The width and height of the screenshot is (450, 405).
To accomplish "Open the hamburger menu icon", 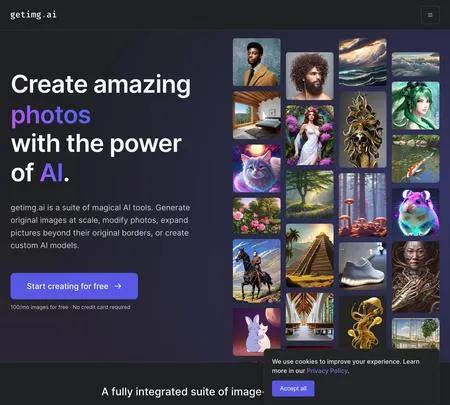I will 430,15.
